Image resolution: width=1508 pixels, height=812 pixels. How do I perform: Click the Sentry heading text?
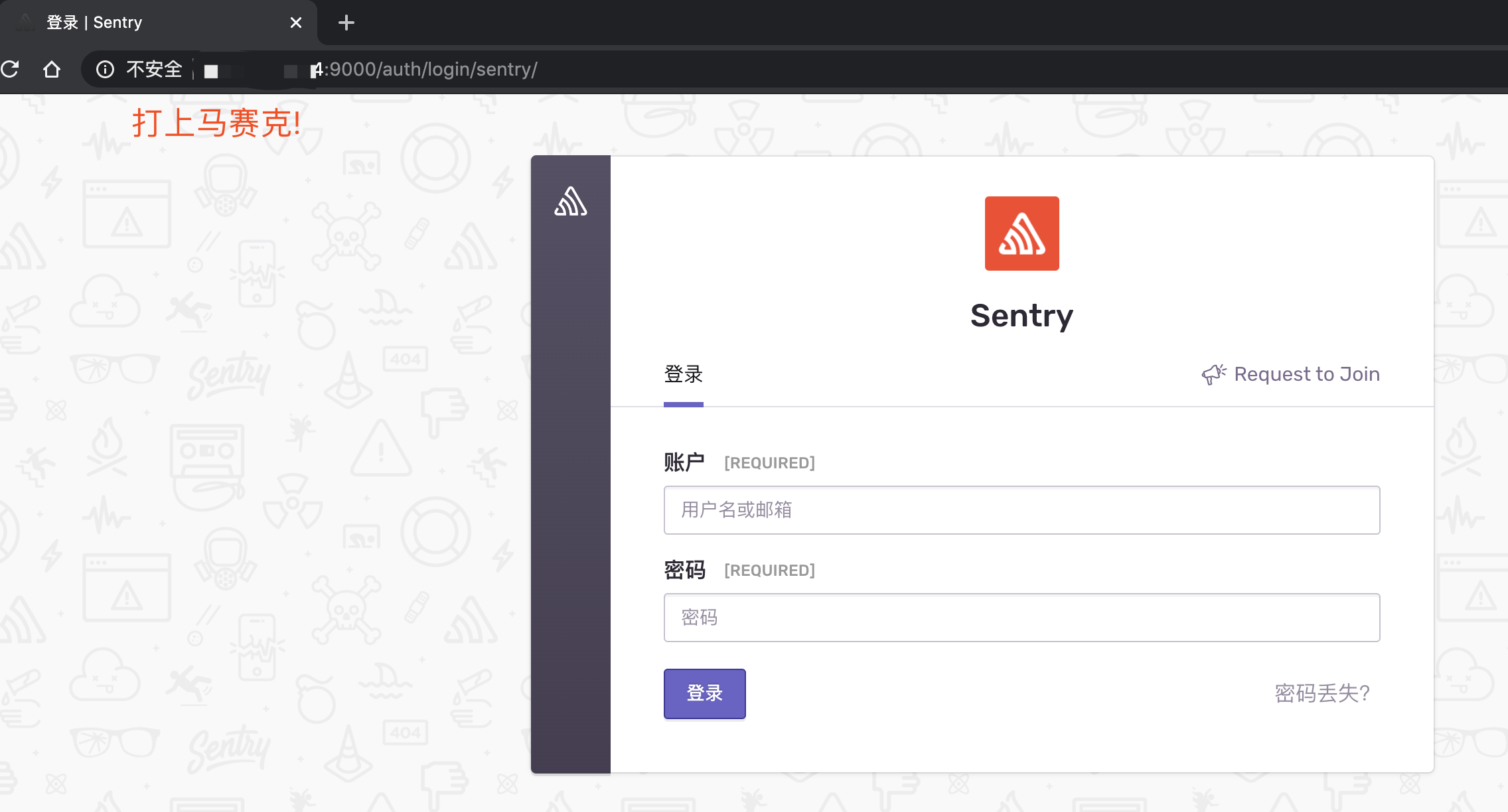(1022, 316)
